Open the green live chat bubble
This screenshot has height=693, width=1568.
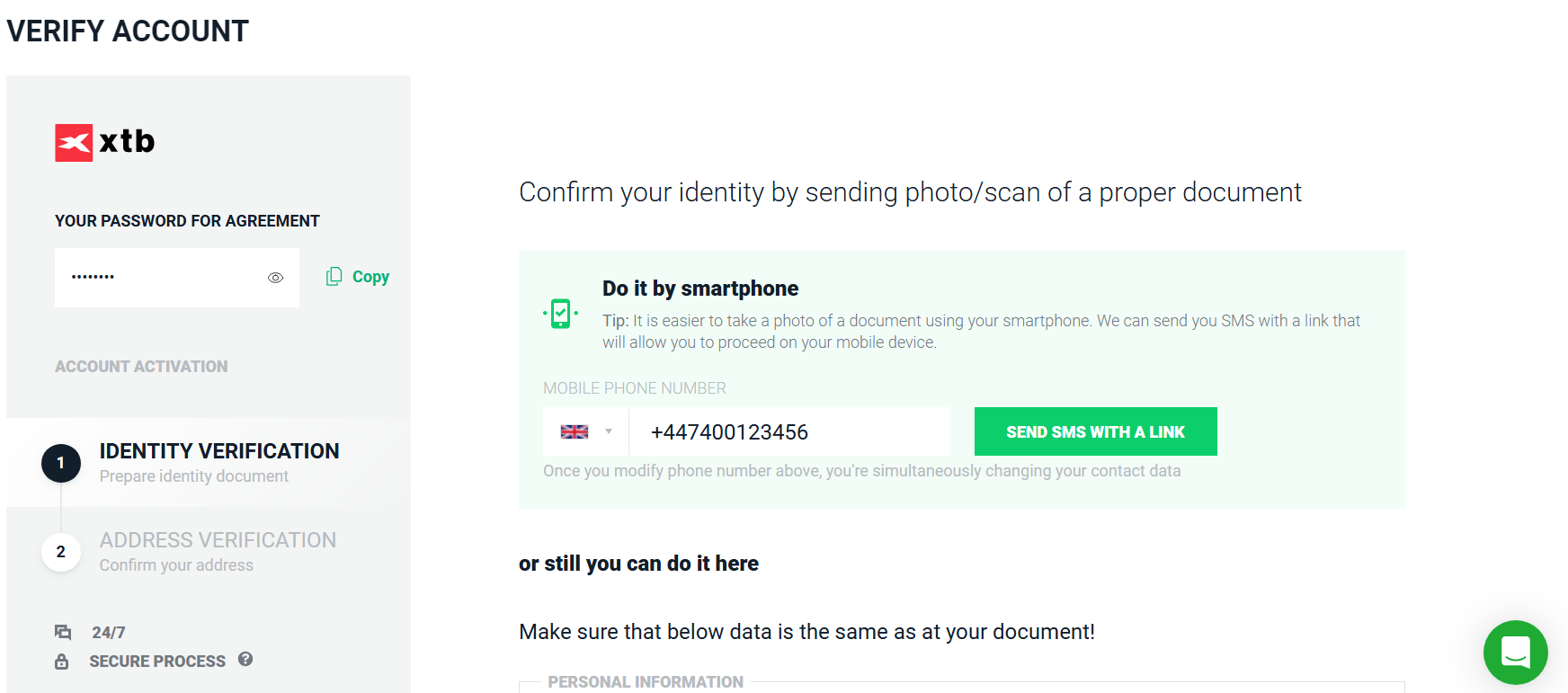click(1515, 652)
